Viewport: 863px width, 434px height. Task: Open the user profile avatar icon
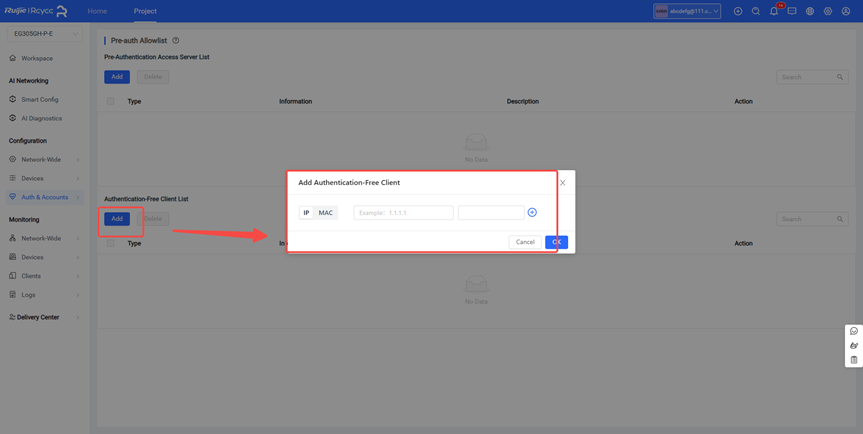846,11
